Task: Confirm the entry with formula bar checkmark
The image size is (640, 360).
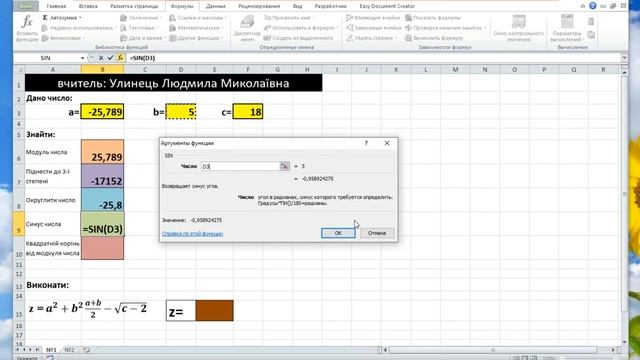Action: [x=110, y=58]
